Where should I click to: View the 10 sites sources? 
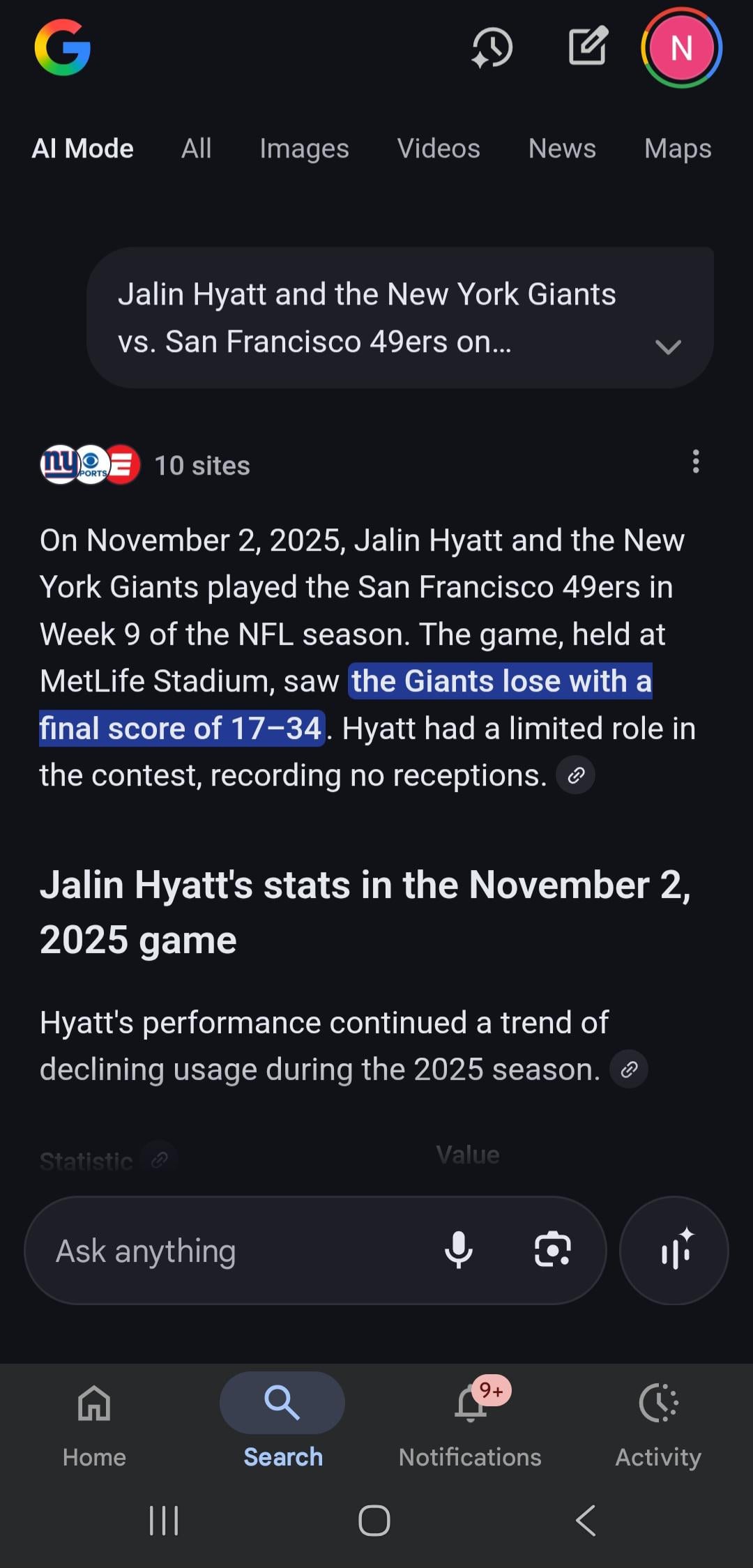point(201,465)
